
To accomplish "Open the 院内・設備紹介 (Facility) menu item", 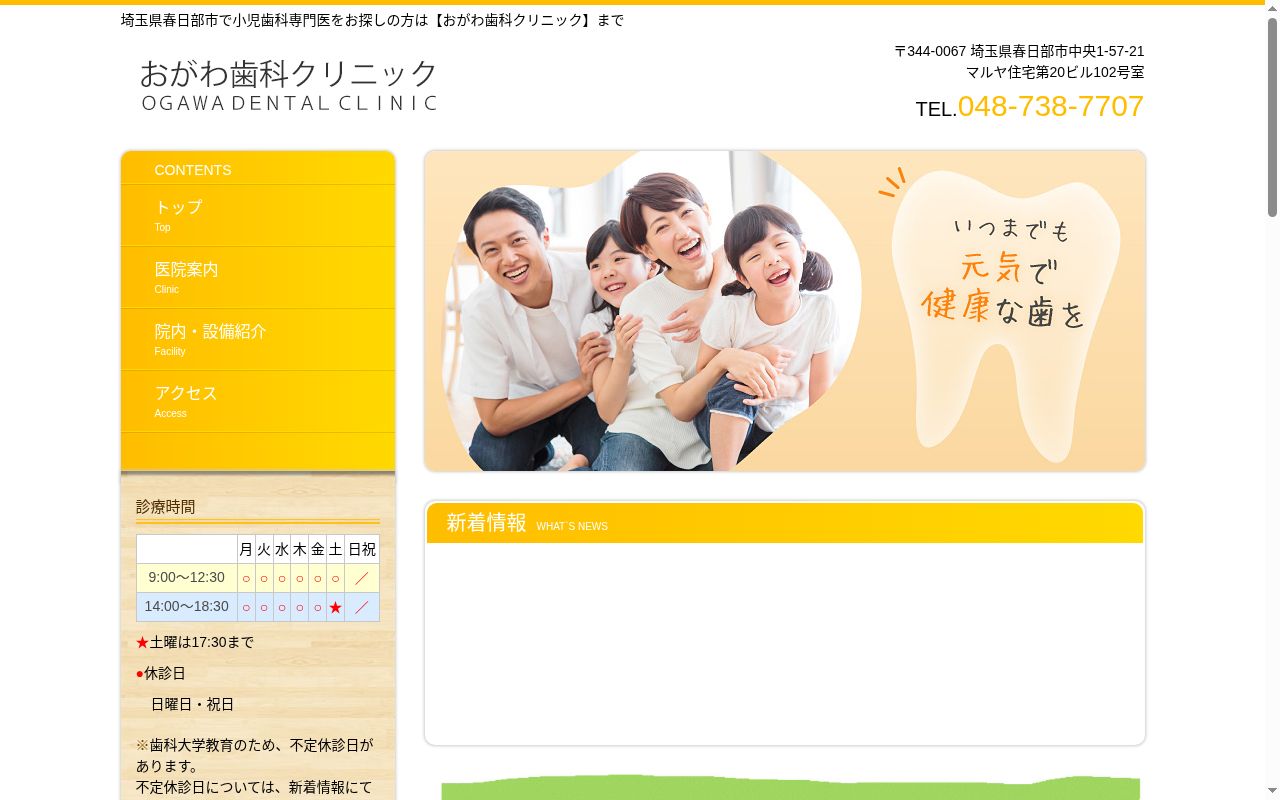I will [x=258, y=340].
